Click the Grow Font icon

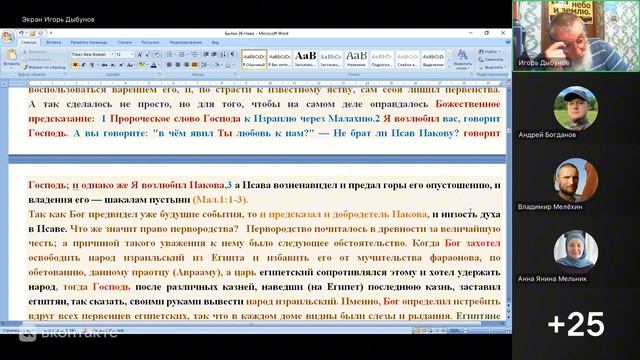pos(140,55)
